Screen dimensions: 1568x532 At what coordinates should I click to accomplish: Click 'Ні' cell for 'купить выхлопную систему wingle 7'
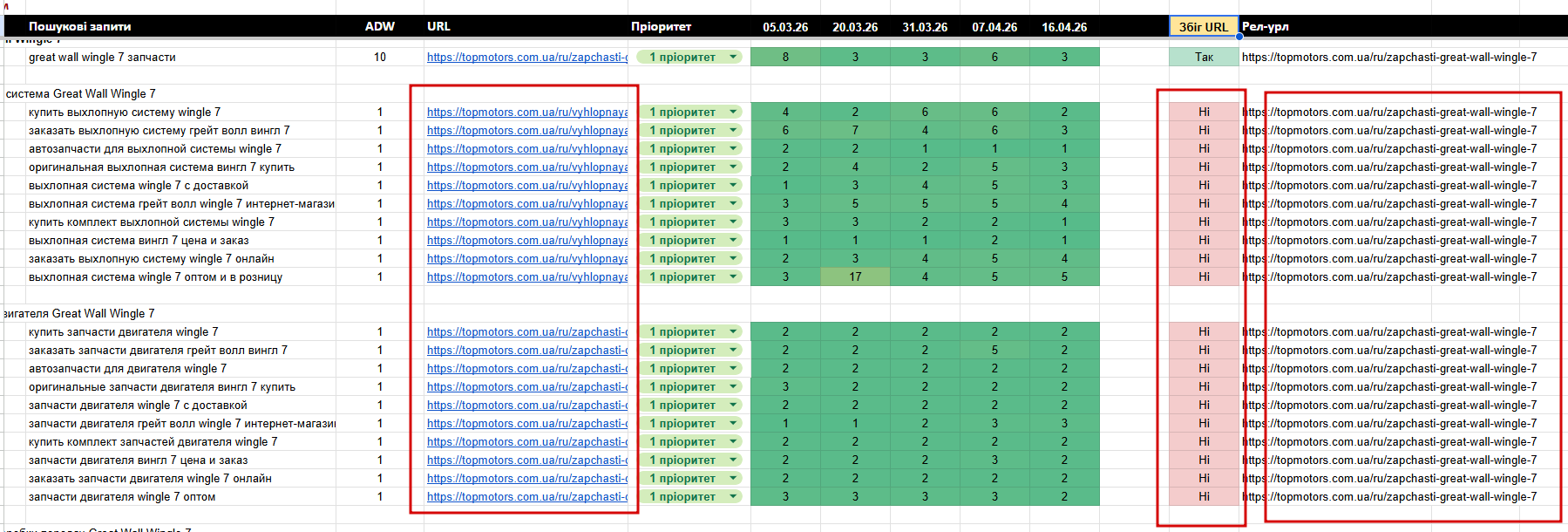click(1204, 112)
